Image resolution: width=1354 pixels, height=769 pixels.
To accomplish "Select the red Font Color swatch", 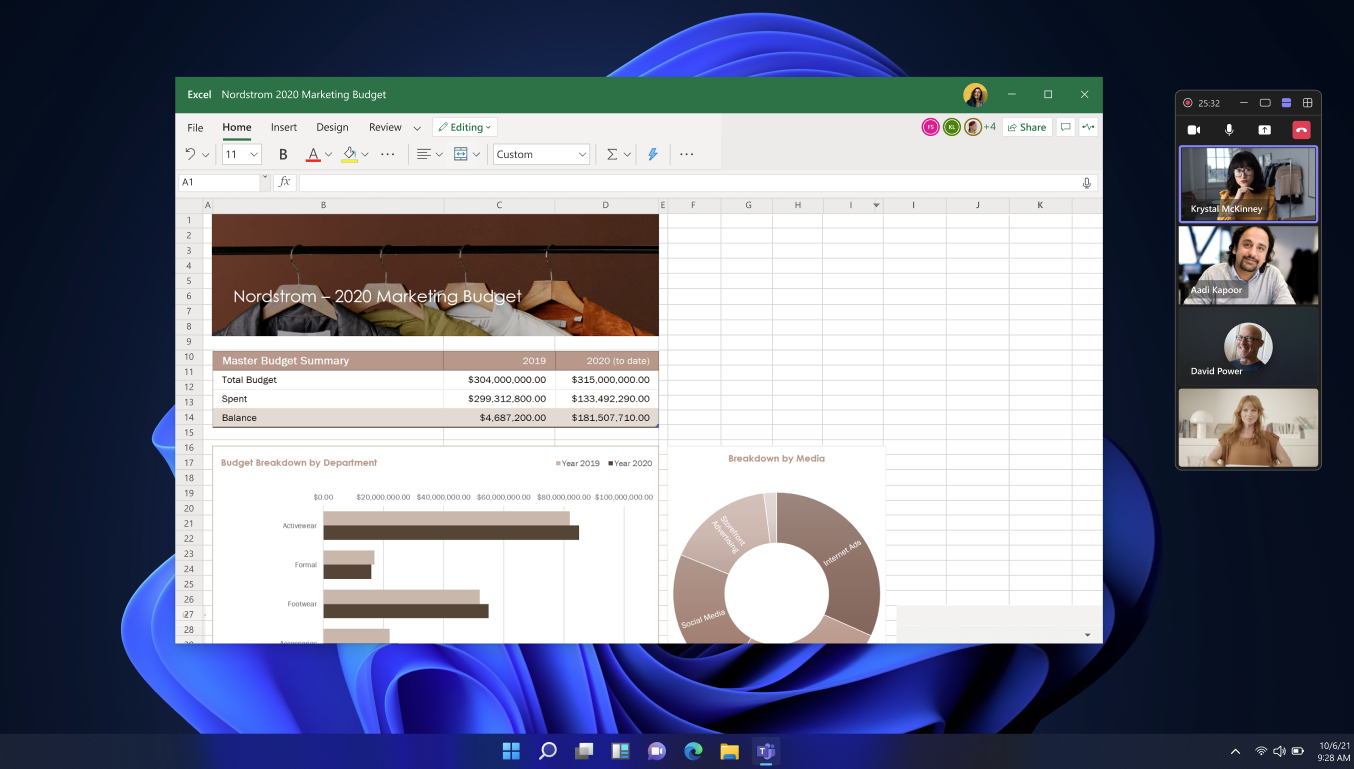I will 314,154.
